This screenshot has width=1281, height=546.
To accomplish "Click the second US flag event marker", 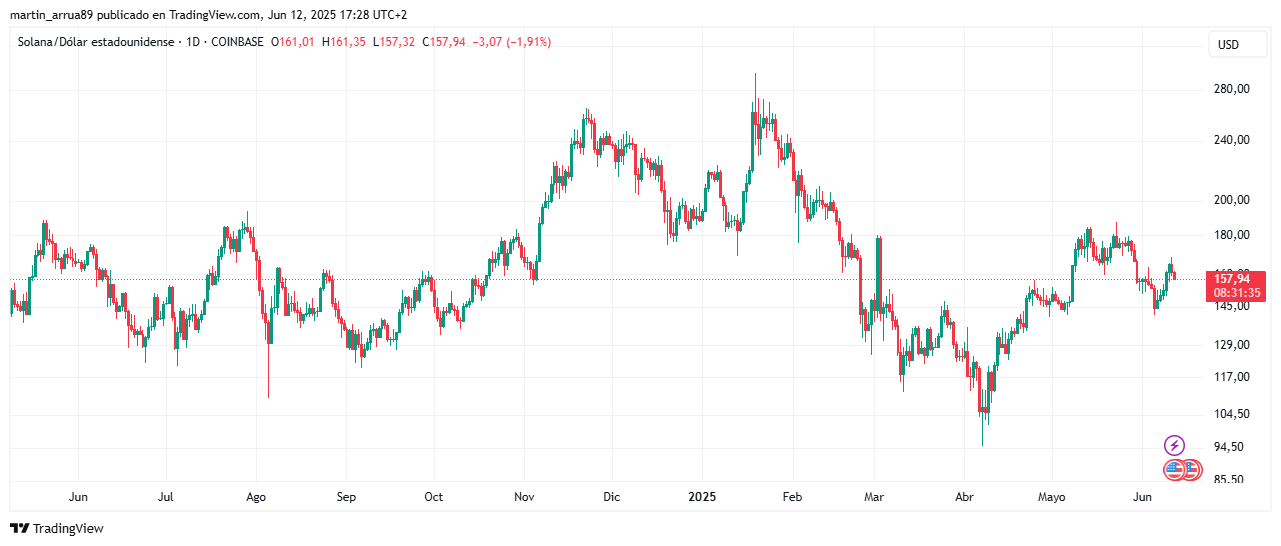I will [1190, 469].
